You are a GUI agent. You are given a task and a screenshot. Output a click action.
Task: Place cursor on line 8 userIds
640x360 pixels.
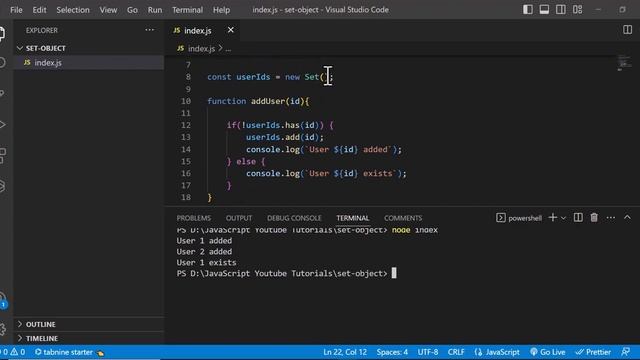253,77
